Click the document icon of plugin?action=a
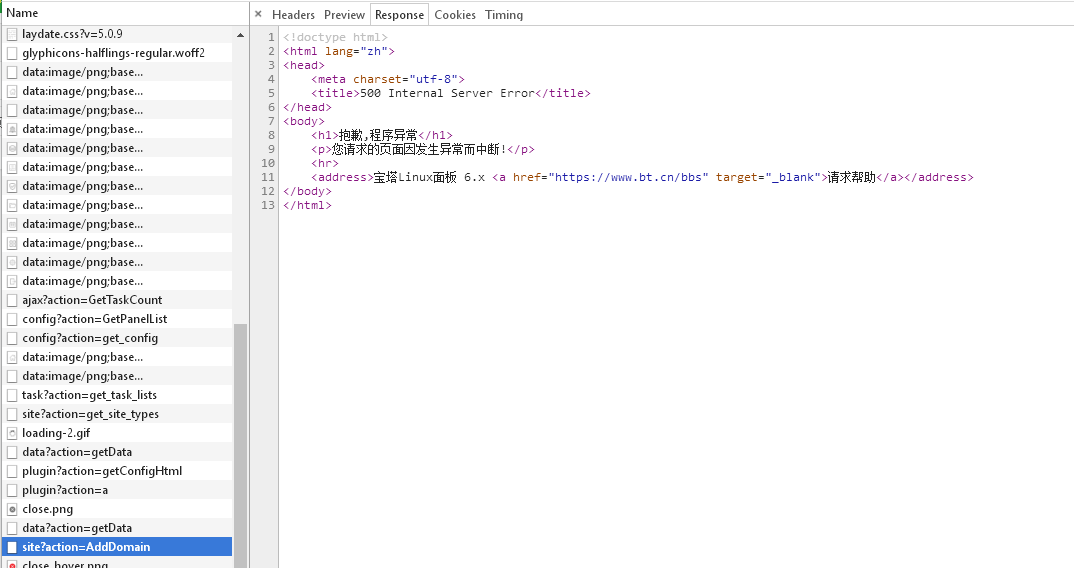 (12, 490)
